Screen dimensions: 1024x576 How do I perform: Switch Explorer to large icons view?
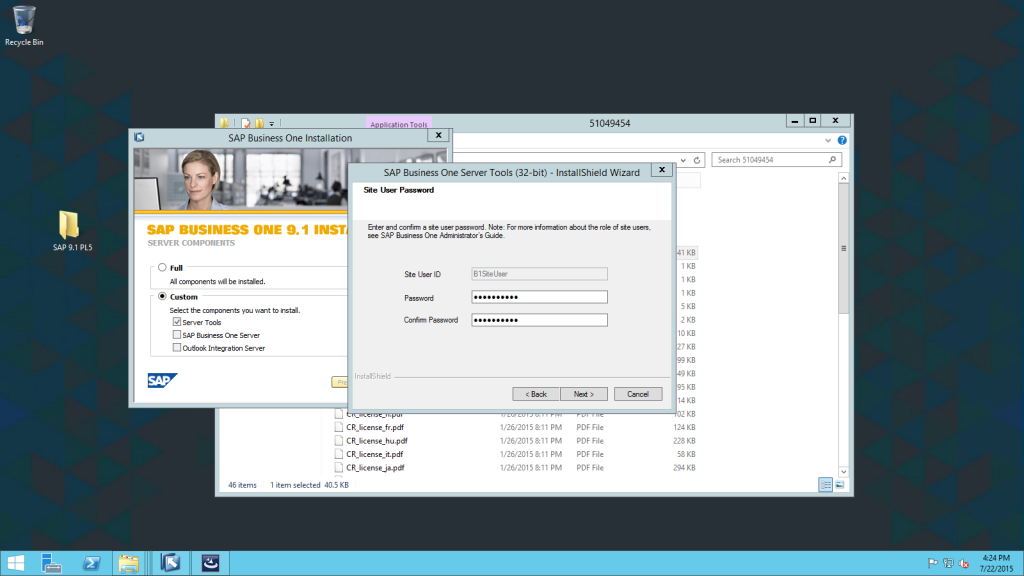pos(840,485)
